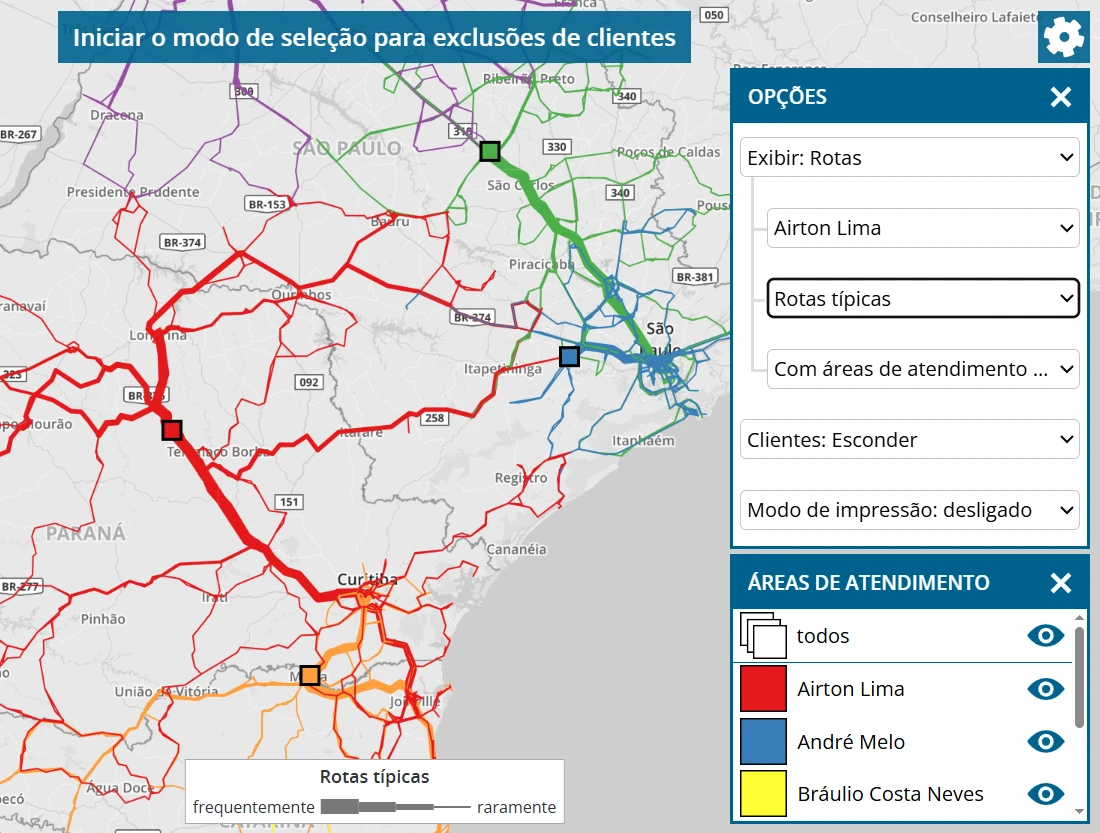Close the OPÇÕES panel
1100x833 pixels.
click(x=1060, y=97)
